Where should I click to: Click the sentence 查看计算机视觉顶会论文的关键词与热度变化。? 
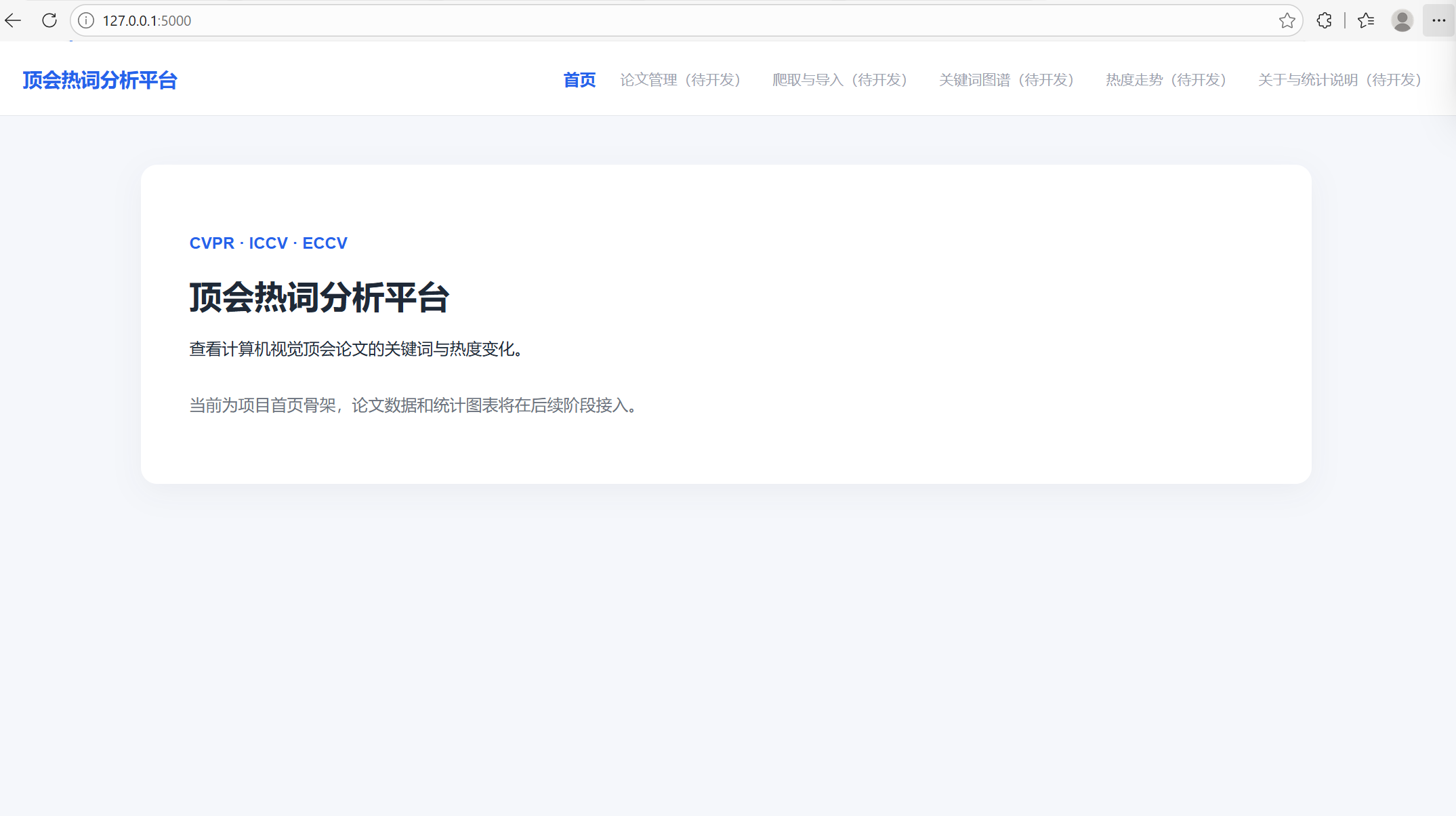[x=356, y=349]
